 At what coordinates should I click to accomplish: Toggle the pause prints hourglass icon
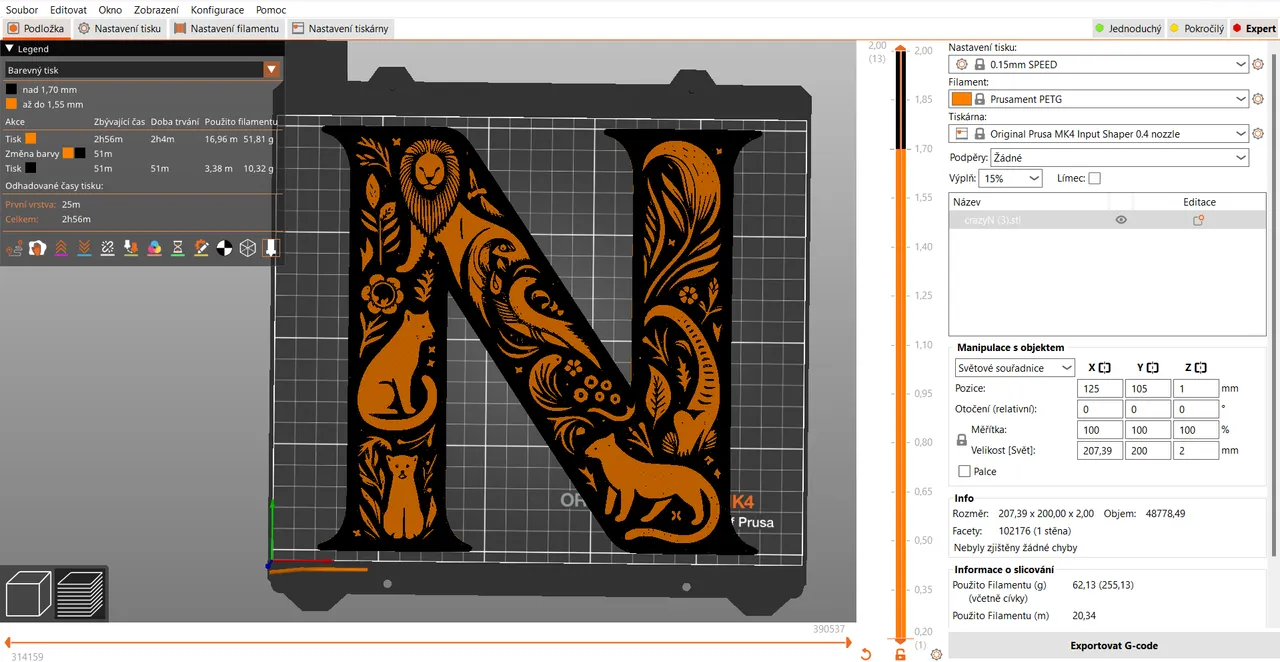tap(177, 247)
